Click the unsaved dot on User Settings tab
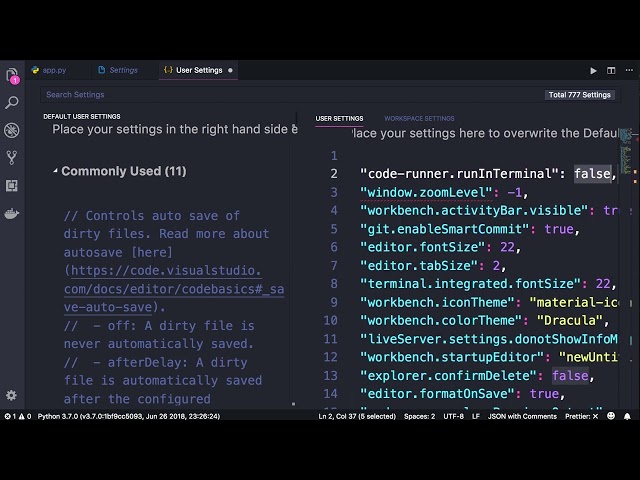640x480 pixels. pyautogui.click(x=230, y=70)
